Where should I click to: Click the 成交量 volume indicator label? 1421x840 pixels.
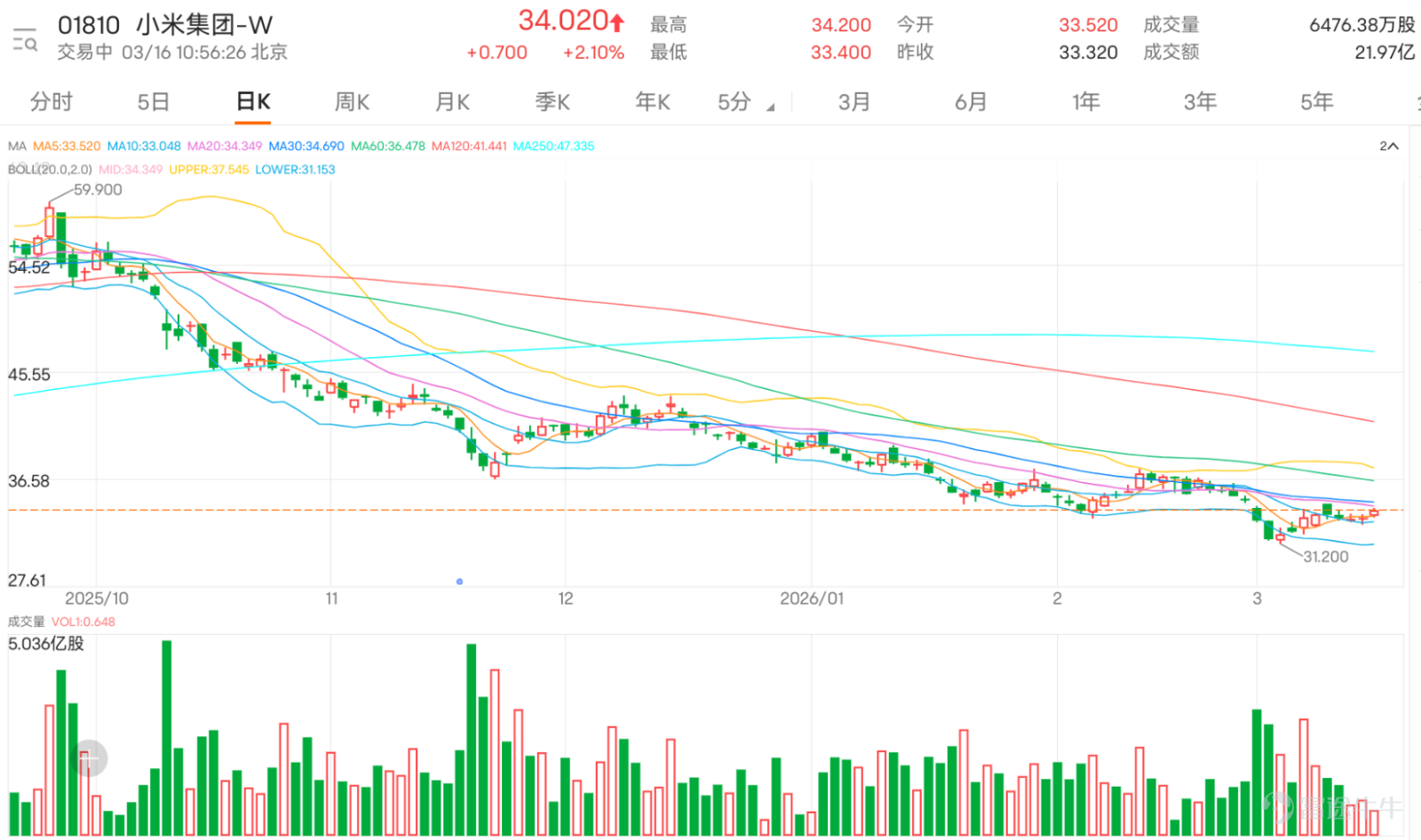26,622
